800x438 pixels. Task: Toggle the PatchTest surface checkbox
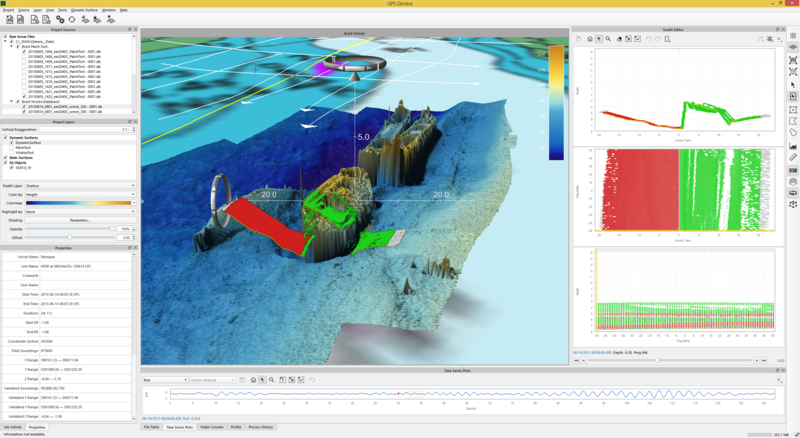coord(11,147)
